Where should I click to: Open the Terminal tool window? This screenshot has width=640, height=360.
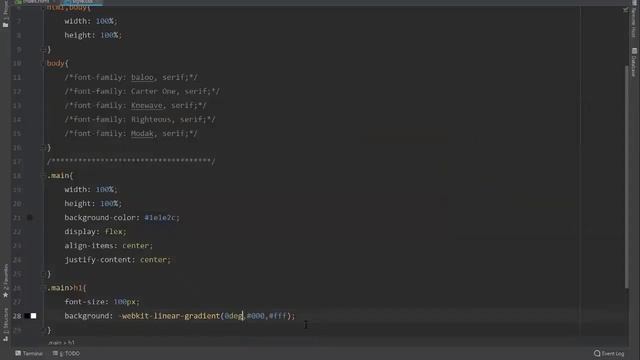(29, 353)
